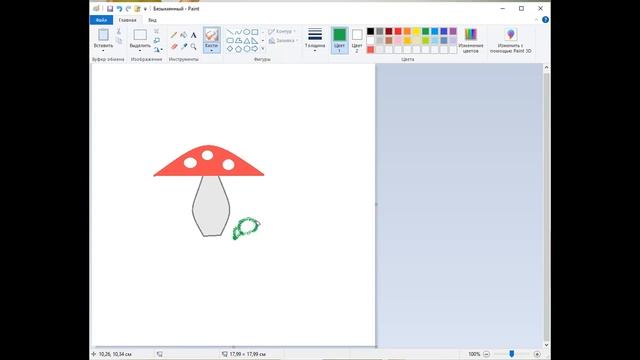Select the Color picker eyedropper tool
Image resolution: width=640 pixels, height=360 pixels.
[x=184, y=47]
